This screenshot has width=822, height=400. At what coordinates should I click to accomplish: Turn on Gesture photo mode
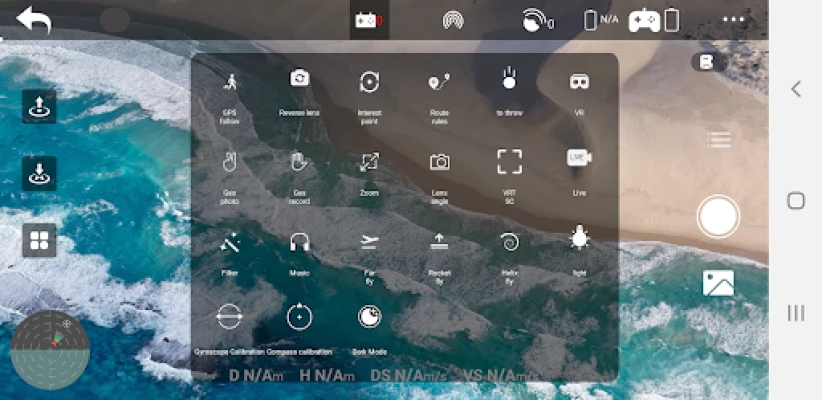(230, 162)
